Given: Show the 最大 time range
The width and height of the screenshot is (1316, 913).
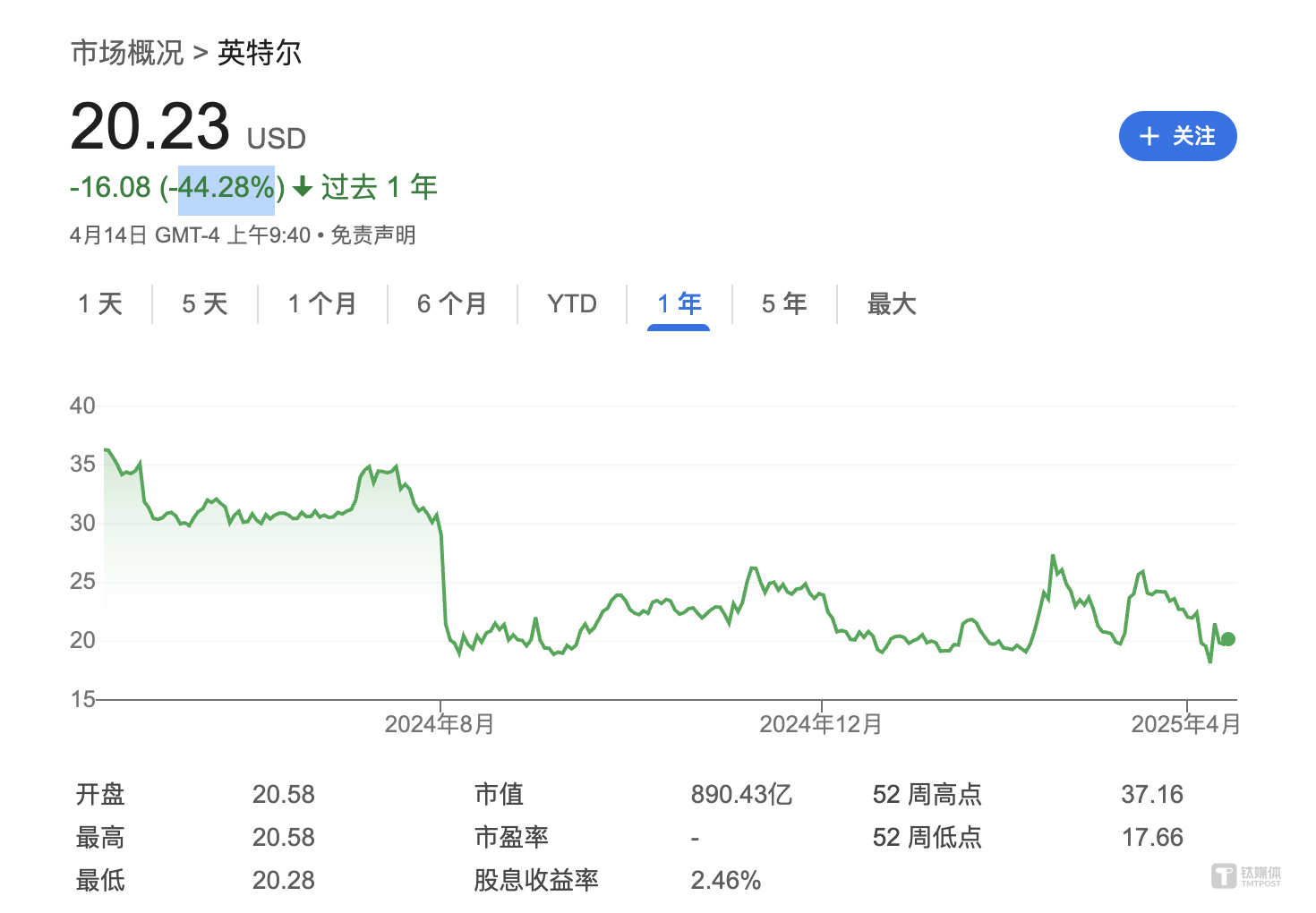Looking at the screenshot, I should pyautogui.click(x=892, y=304).
